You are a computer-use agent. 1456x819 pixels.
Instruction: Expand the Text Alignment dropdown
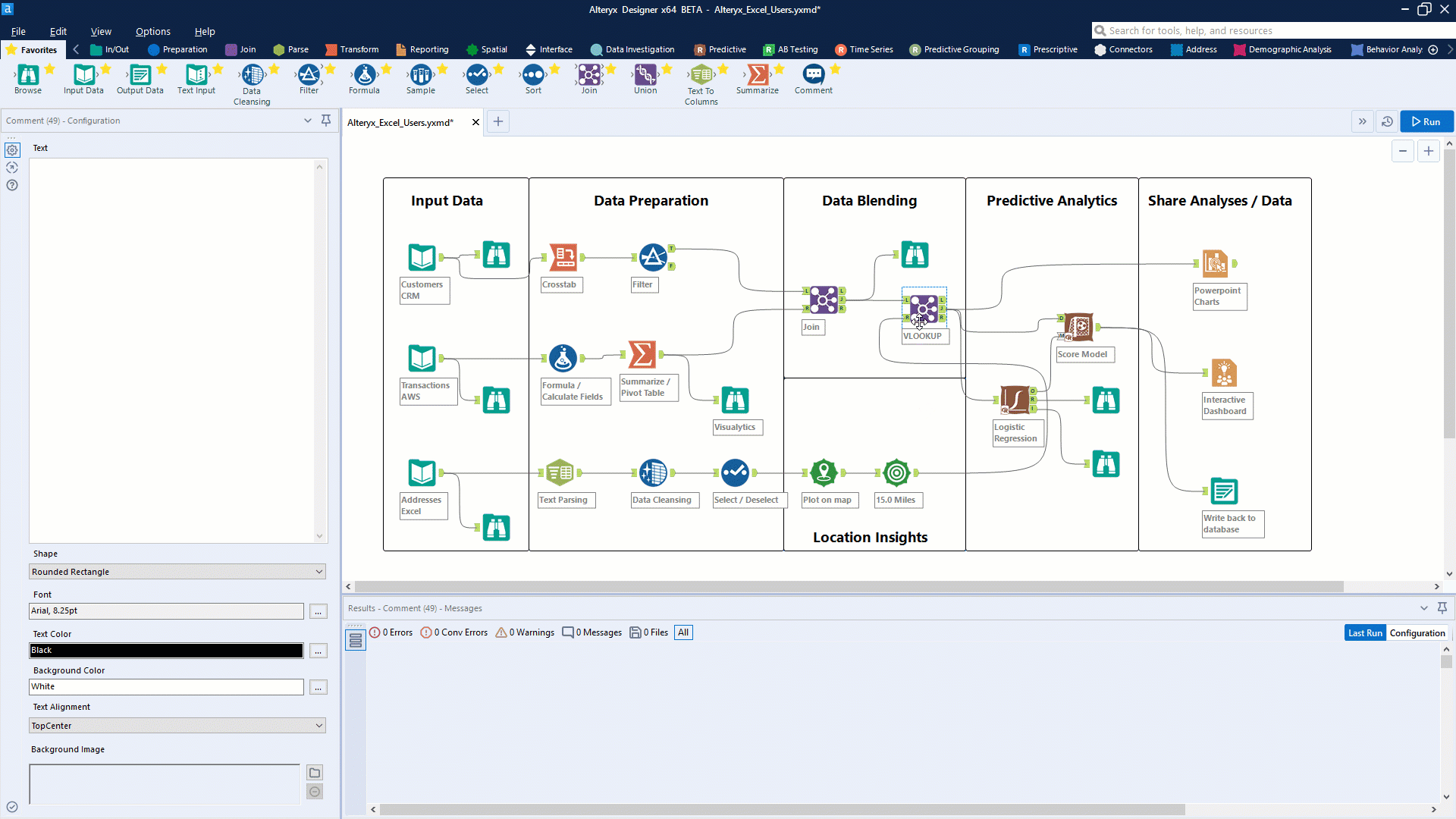tap(318, 725)
